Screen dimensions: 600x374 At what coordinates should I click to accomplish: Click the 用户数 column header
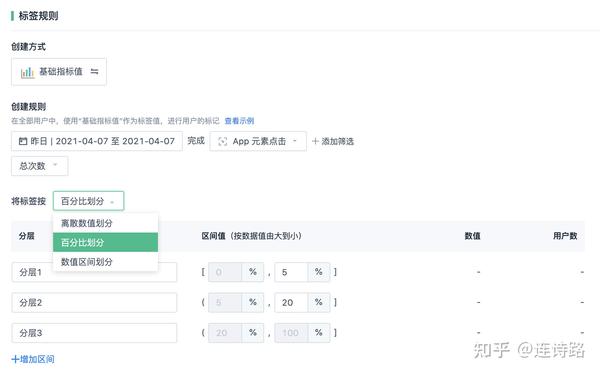click(x=565, y=236)
